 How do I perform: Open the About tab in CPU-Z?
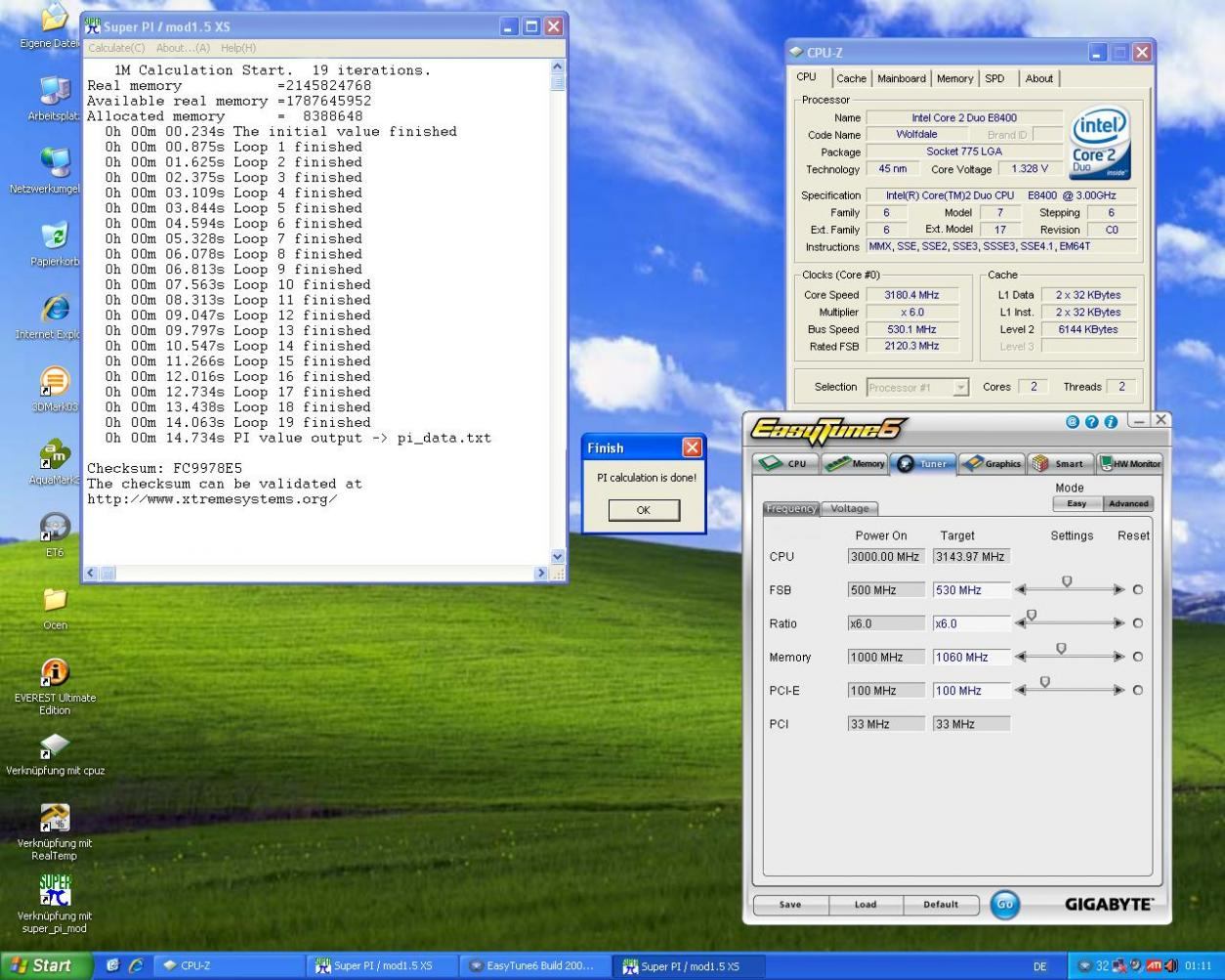tap(1039, 79)
